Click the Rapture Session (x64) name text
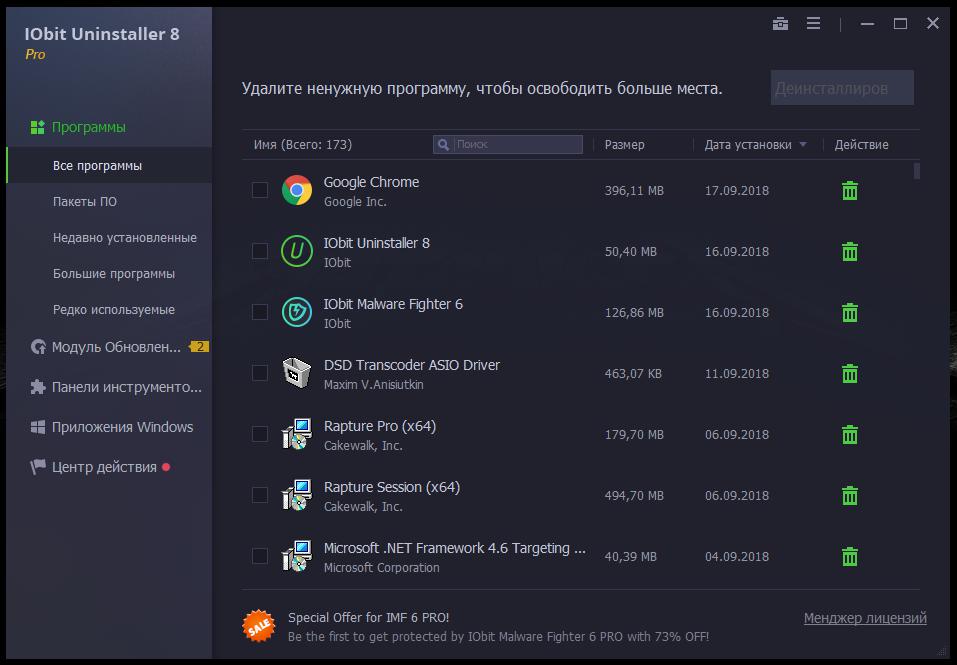Viewport: 957px width, 665px height. (392, 487)
